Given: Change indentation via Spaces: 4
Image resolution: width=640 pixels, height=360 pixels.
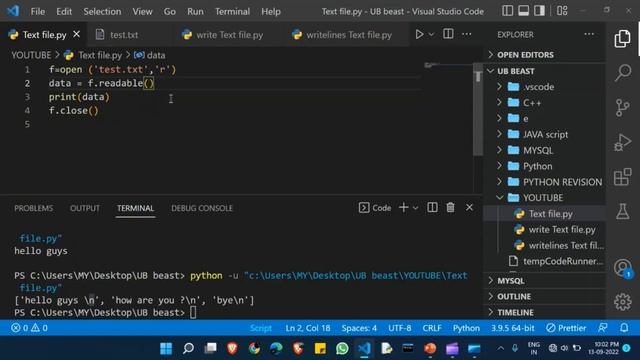Looking at the screenshot, I should click(359, 328).
